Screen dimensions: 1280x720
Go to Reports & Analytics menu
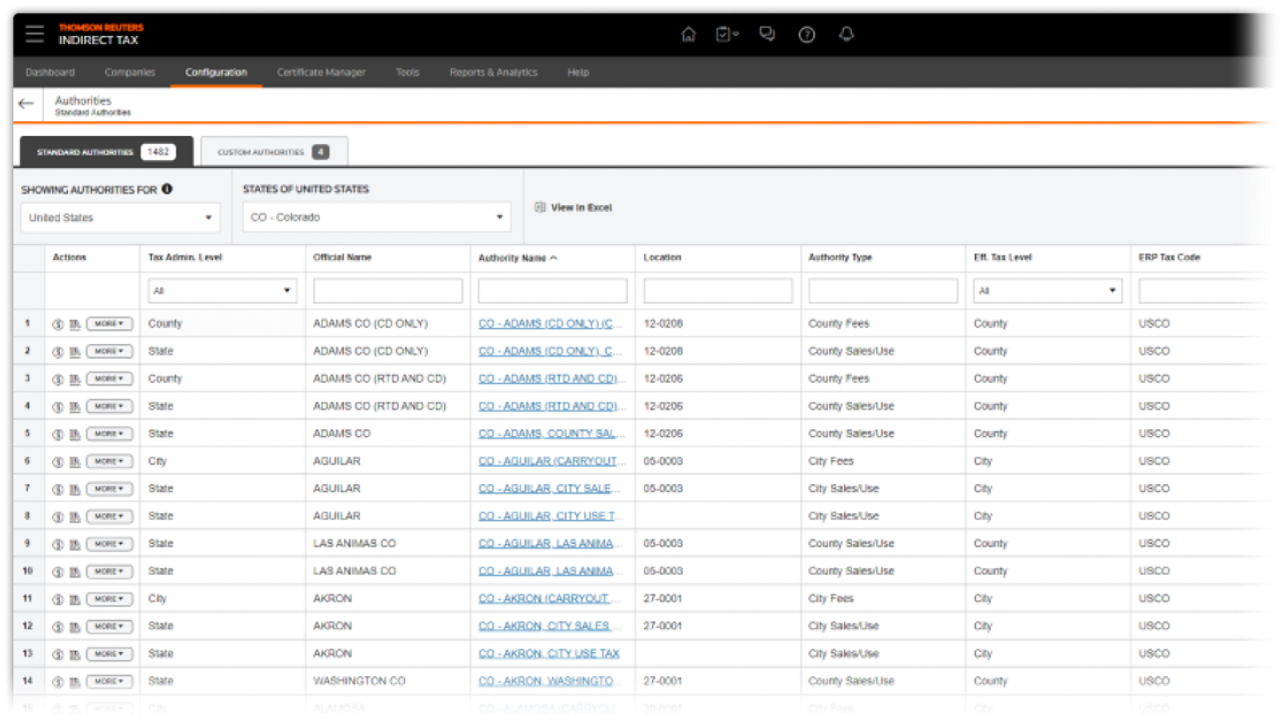pos(493,73)
